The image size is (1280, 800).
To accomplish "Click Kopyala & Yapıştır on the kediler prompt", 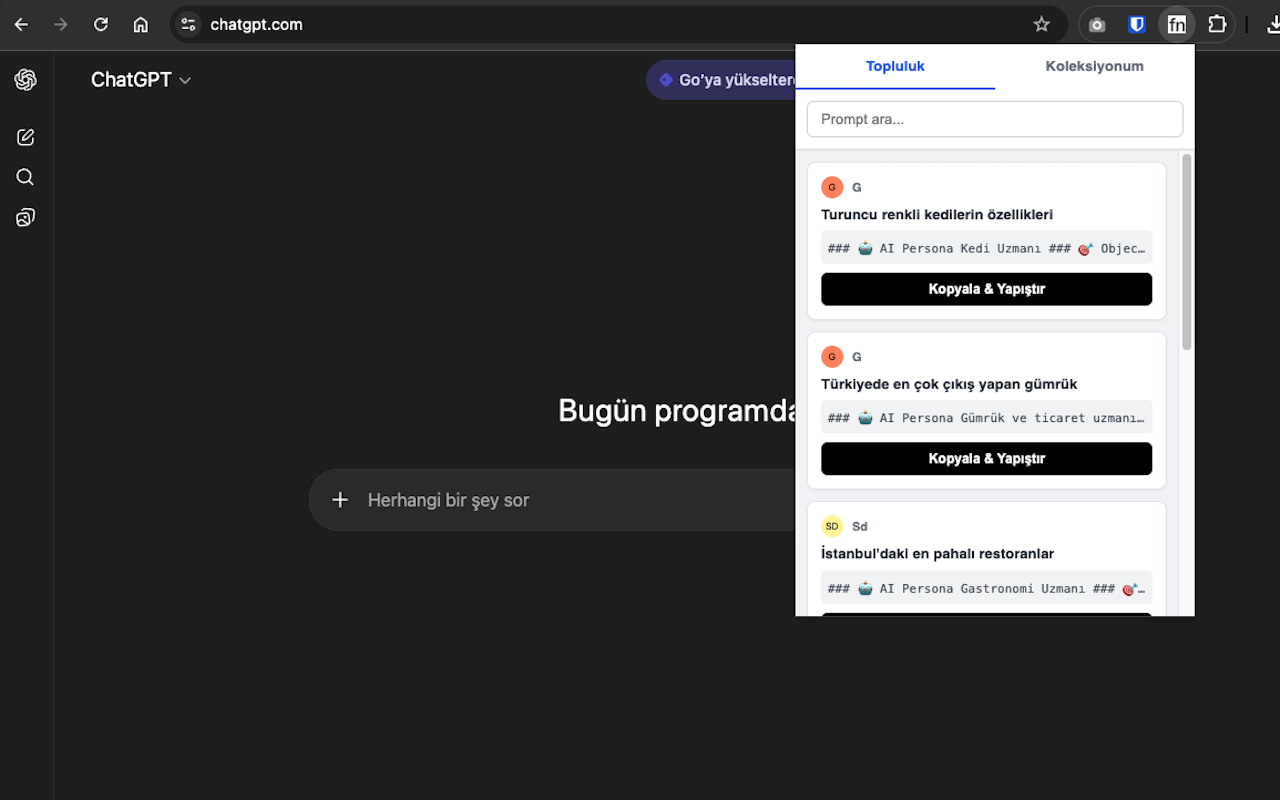I will coord(986,289).
